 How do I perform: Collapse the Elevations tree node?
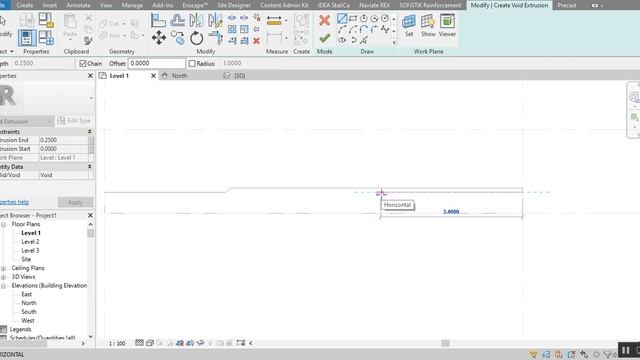[4, 286]
